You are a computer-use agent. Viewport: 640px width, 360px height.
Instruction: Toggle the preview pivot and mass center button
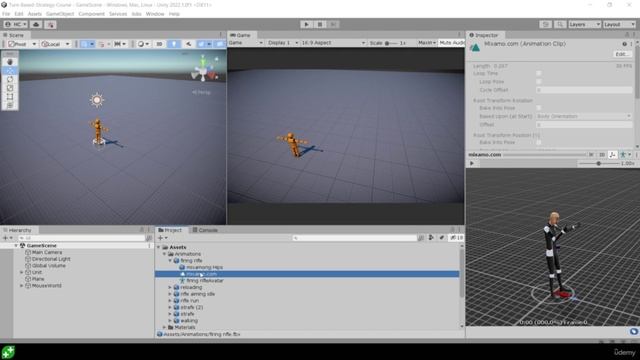pyautogui.click(x=612, y=155)
